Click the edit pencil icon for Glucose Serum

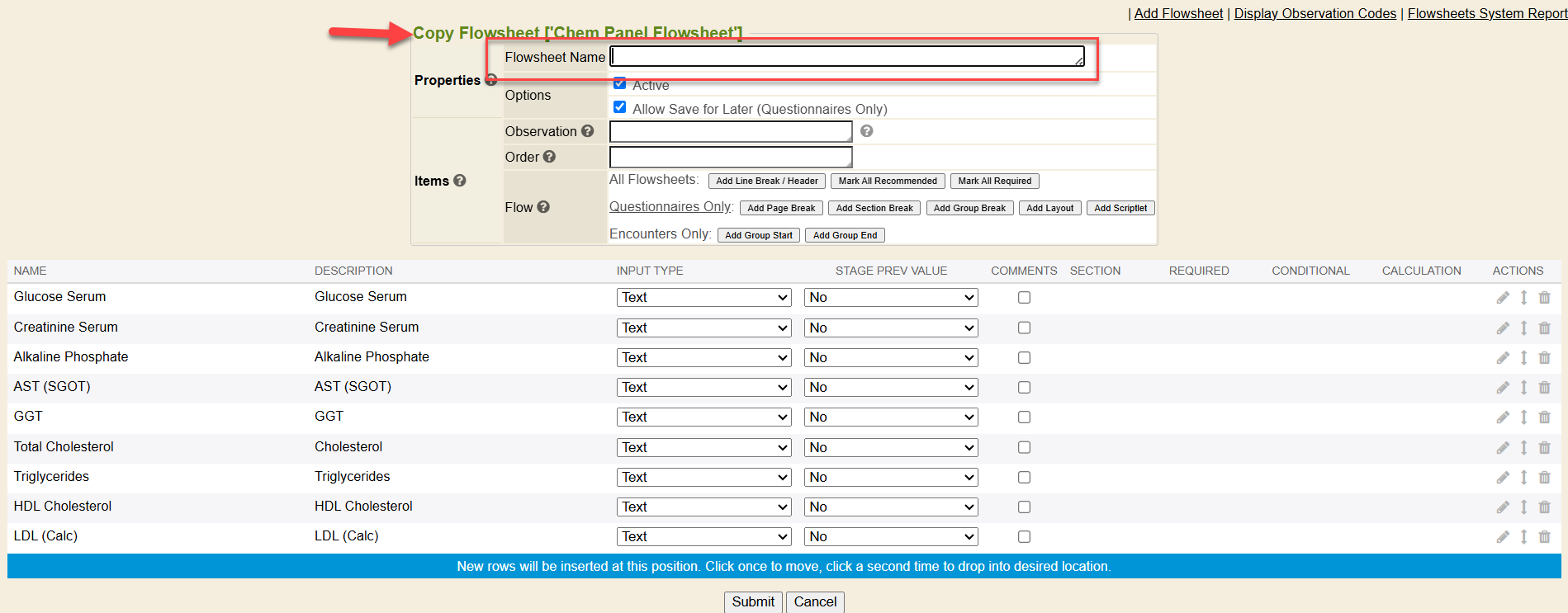point(1503,298)
